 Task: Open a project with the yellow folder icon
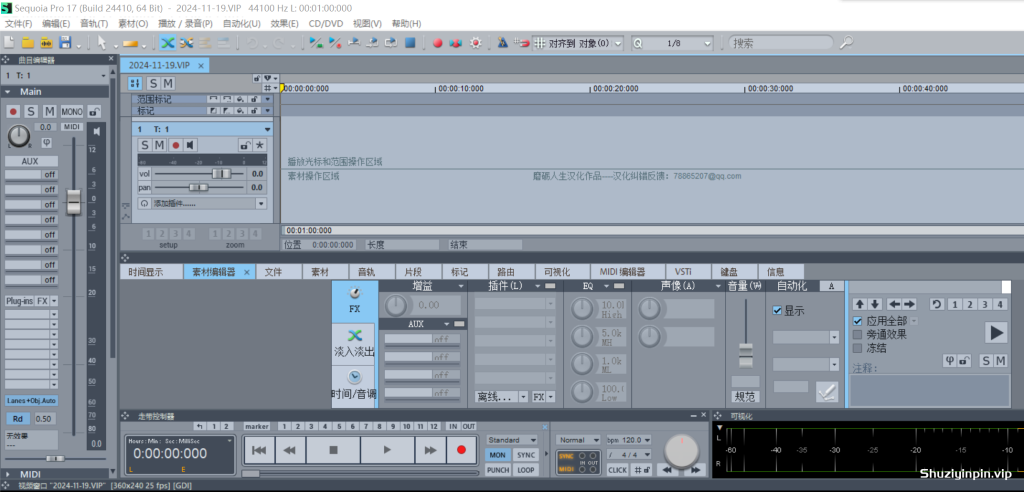[27, 42]
